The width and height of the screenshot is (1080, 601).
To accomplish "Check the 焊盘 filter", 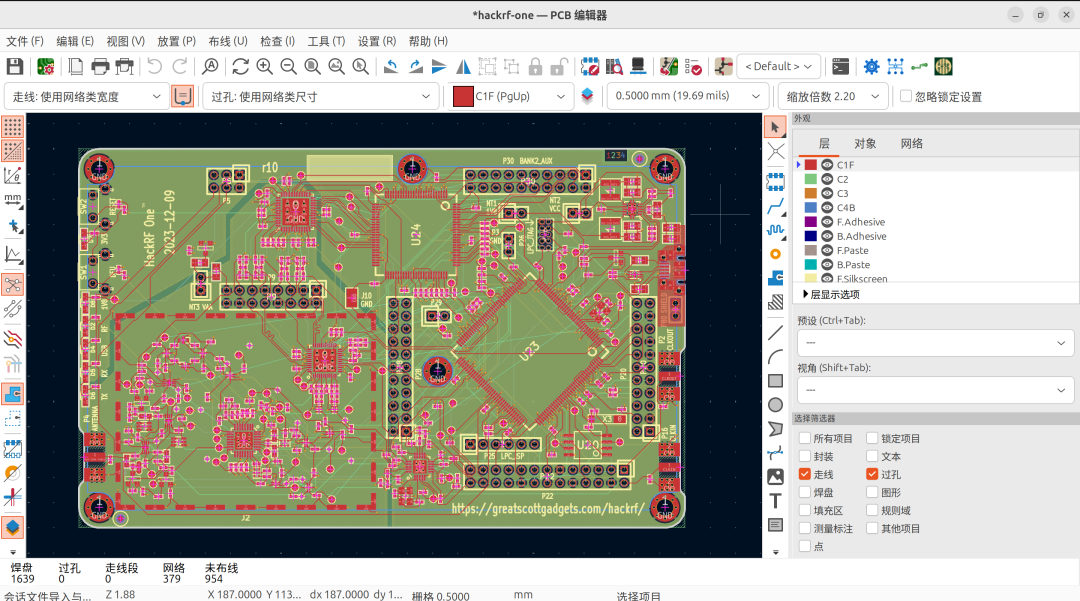I will (804, 492).
